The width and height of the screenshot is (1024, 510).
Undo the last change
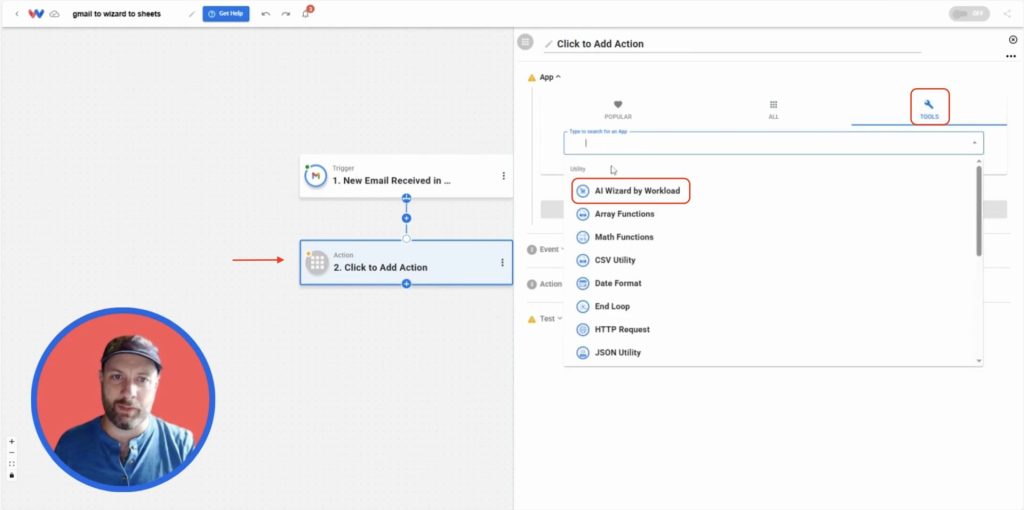pos(266,14)
